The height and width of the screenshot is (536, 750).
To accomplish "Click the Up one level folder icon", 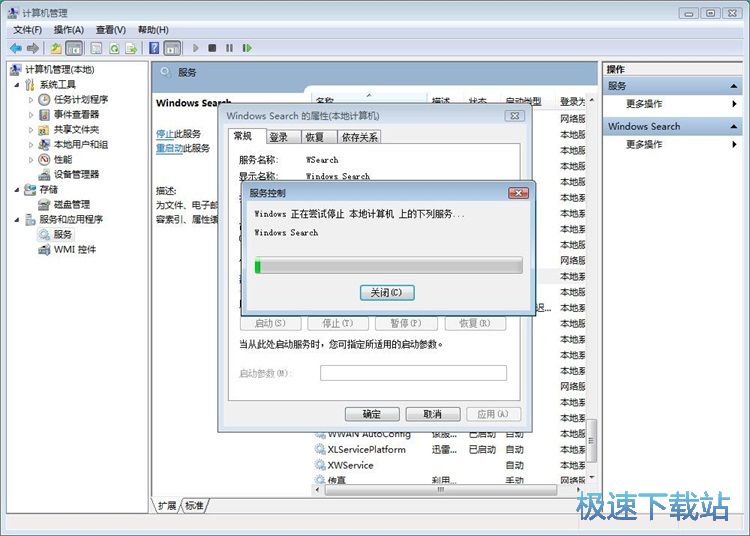I will (56, 48).
